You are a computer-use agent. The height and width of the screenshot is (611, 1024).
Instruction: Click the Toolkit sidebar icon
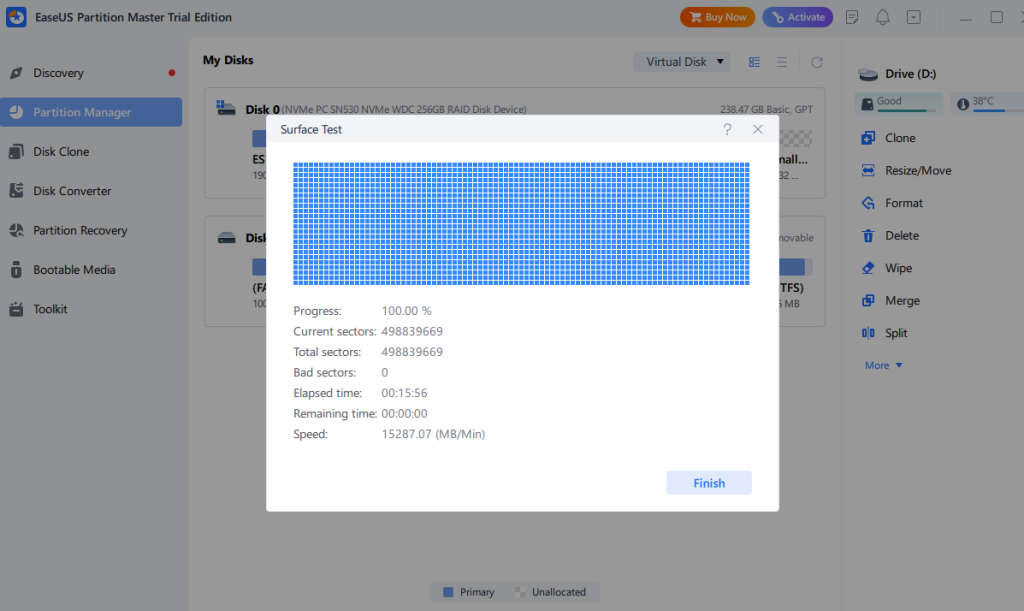16,309
